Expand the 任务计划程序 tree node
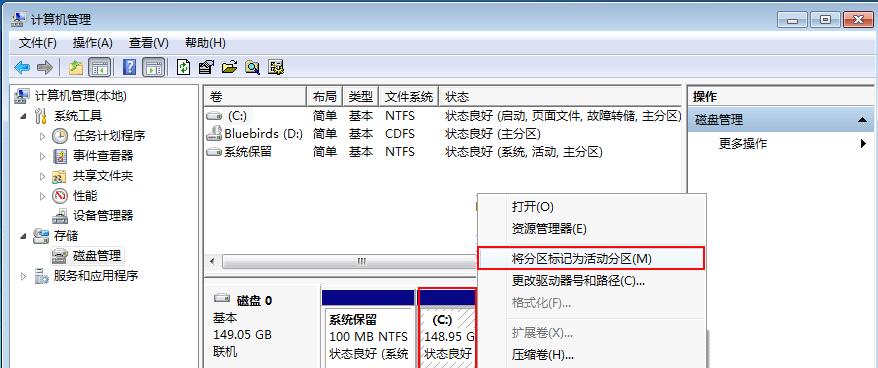The width and height of the screenshot is (878, 368). (43, 136)
